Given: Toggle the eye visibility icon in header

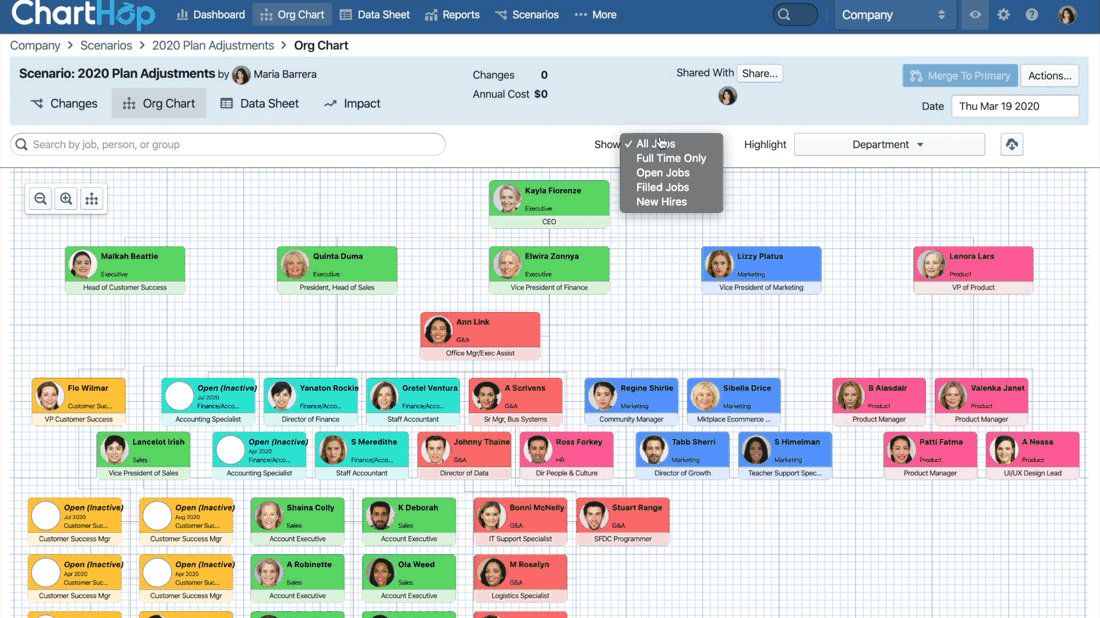Looking at the screenshot, I should point(975,15).
